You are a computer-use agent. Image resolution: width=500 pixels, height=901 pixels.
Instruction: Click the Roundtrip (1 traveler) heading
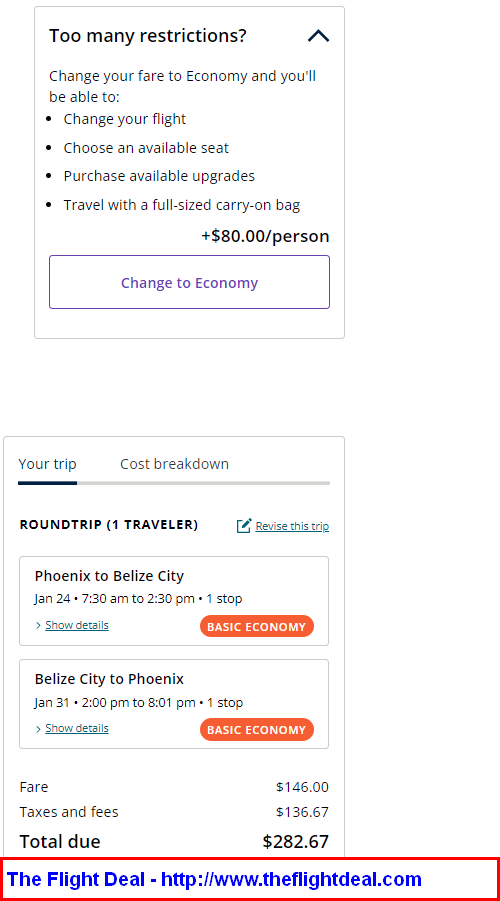click(x=109, y=525)
